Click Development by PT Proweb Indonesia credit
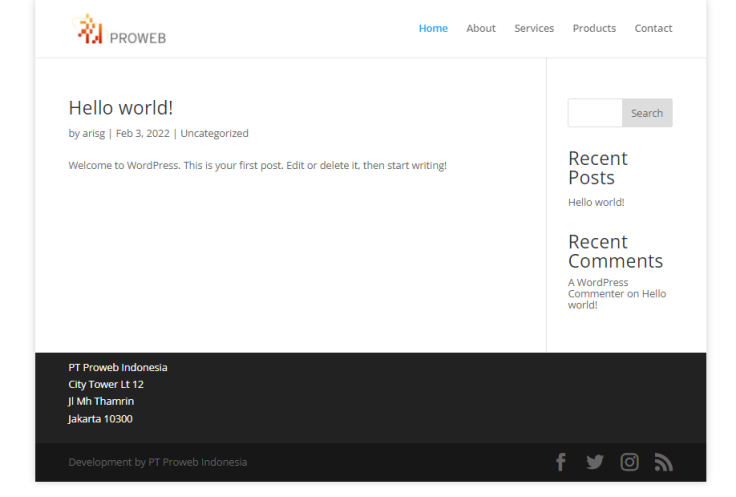The height and width of the screenshot is (497, 736). [158, 462]
